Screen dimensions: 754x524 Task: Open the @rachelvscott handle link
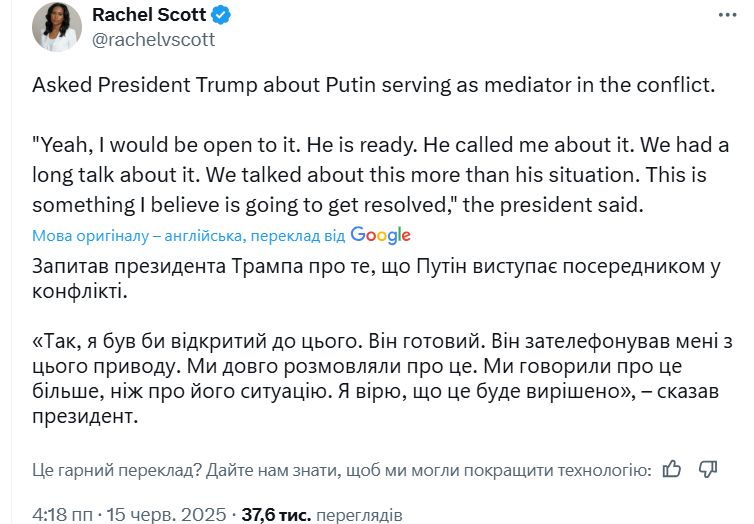click(x=153, y=39)
